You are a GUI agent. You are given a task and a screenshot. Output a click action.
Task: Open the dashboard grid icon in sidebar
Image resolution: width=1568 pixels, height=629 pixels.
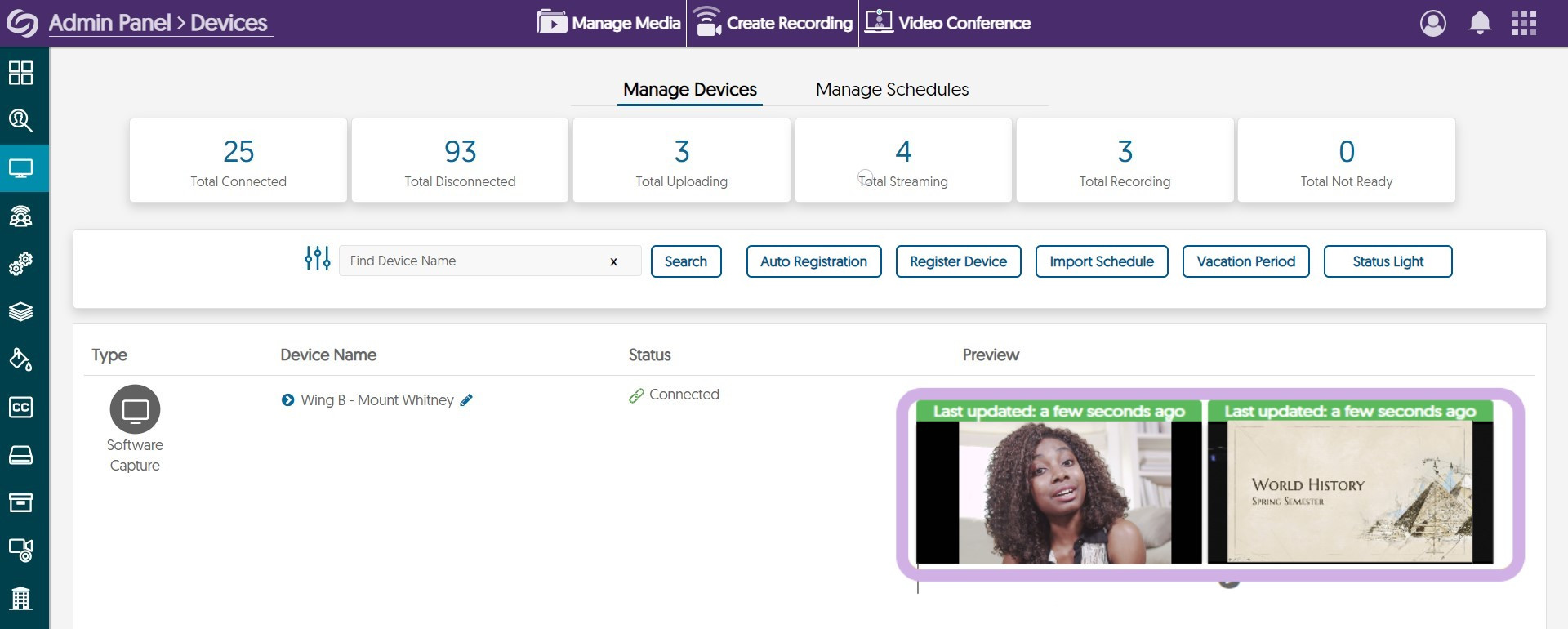click(x=20, y=73)
